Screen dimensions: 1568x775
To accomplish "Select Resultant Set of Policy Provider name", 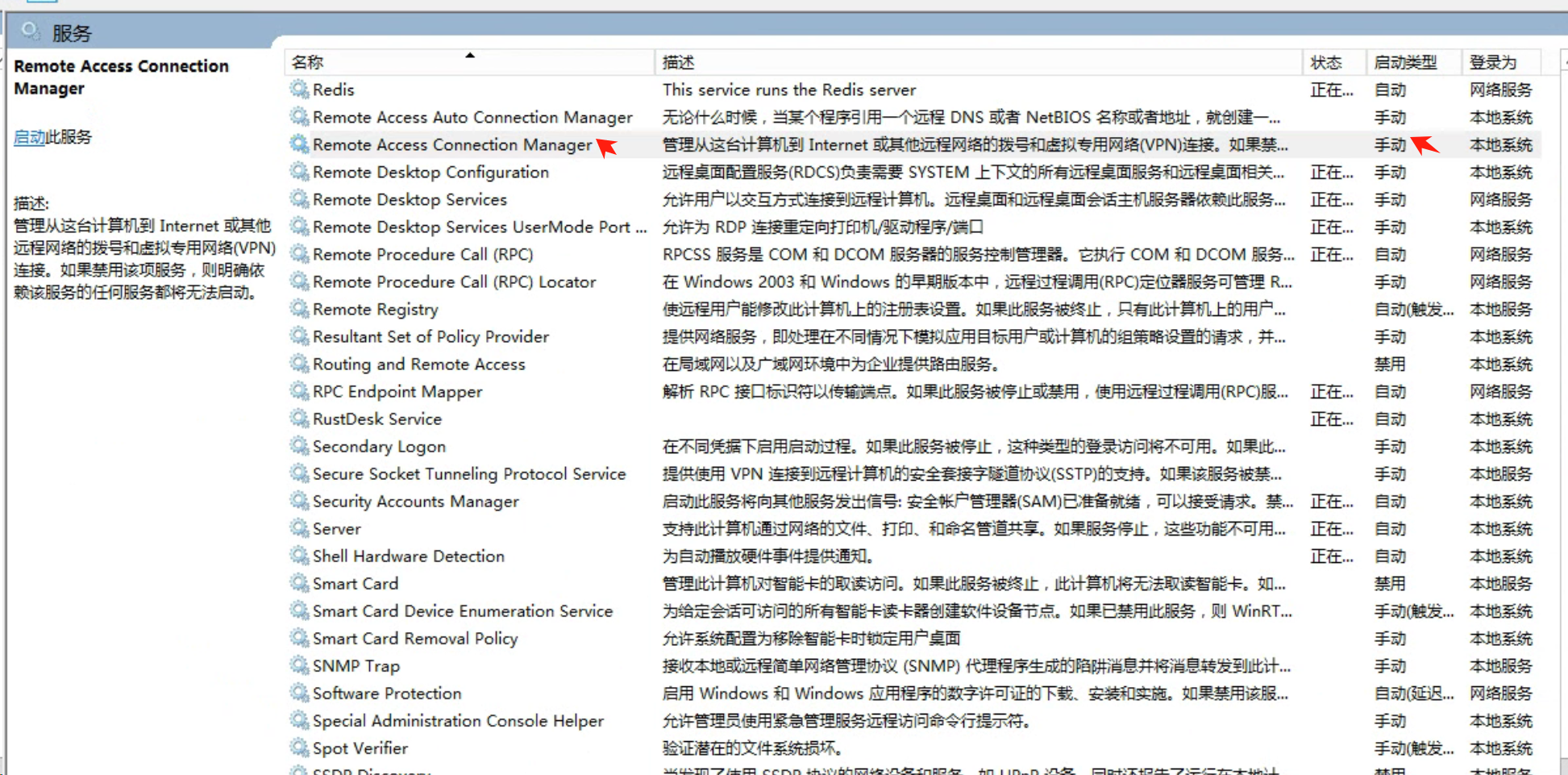I will [x=430, y=336].
